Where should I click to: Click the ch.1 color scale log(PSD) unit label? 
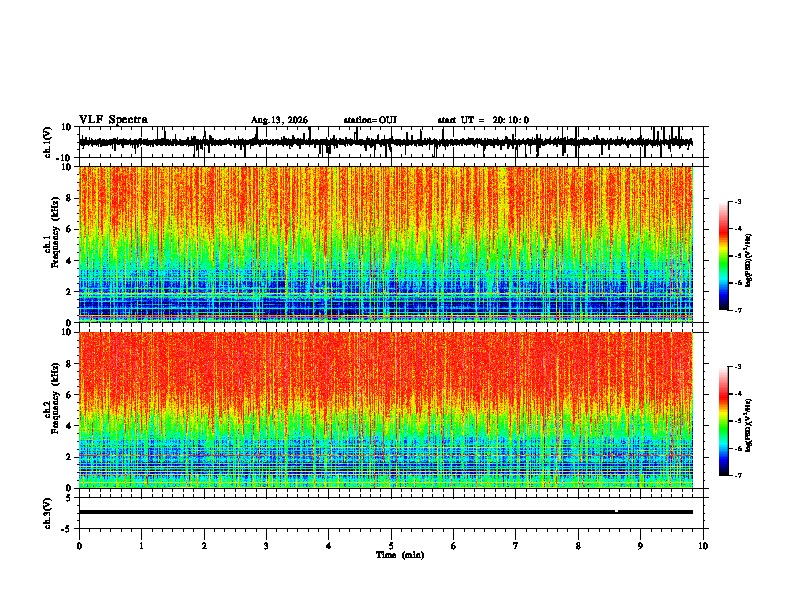click(748, 261)
